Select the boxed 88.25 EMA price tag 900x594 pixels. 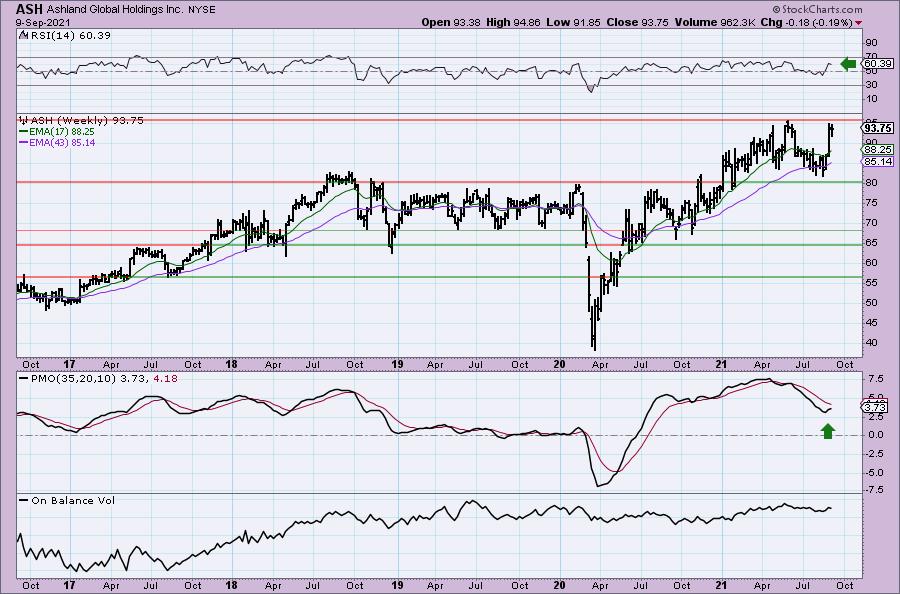(x=878, y=150)
